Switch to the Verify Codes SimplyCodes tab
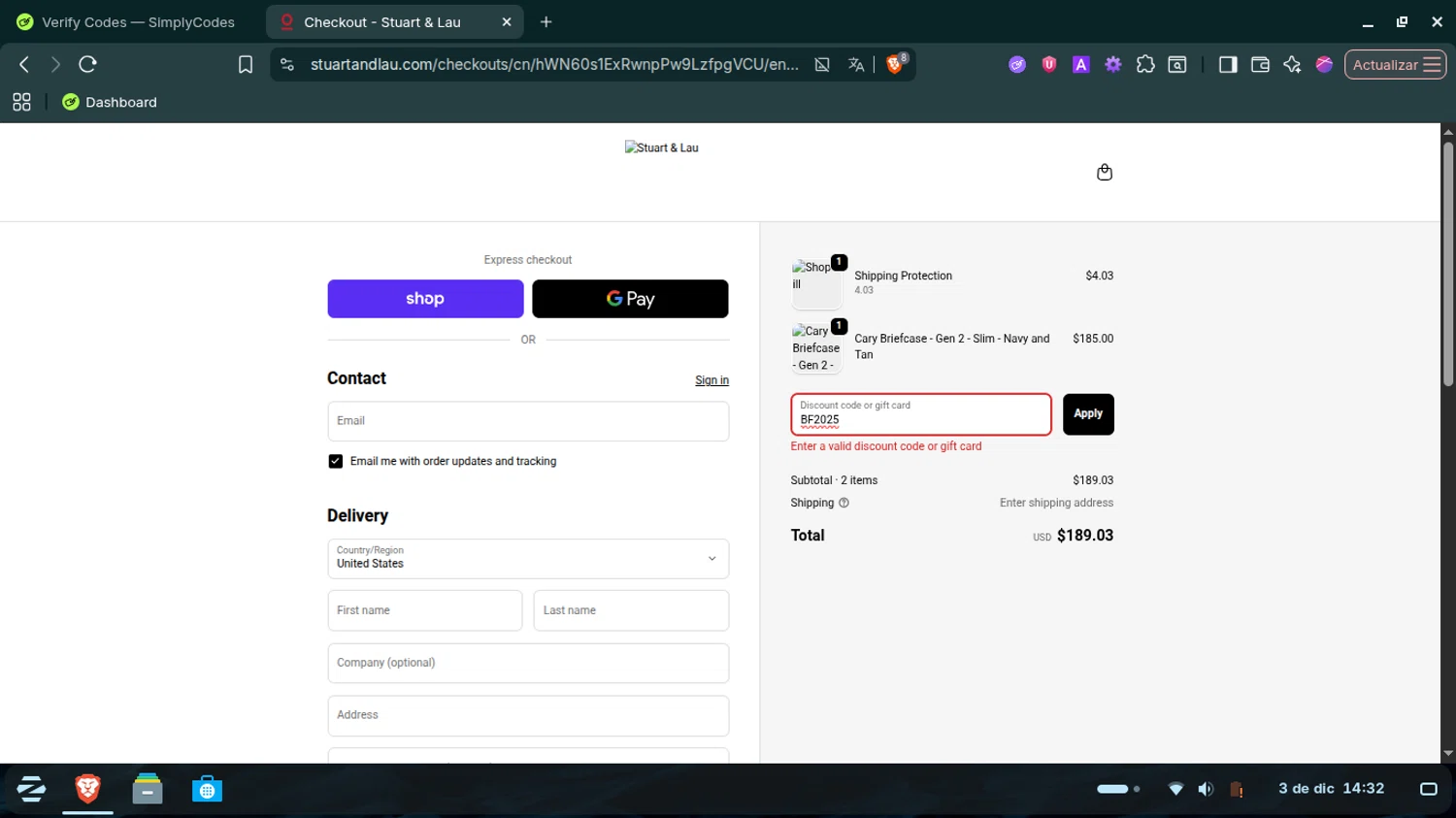 point(126,21)
